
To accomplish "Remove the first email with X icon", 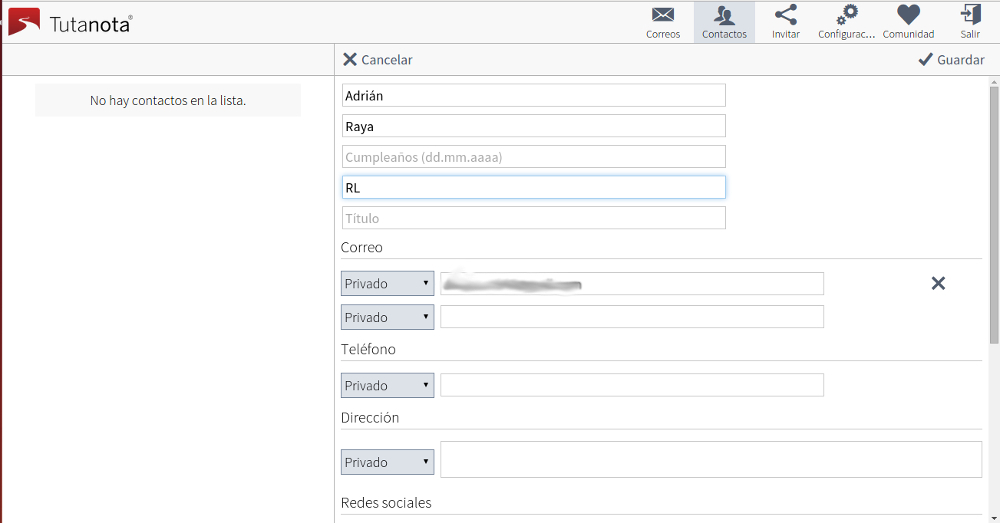I will [x=938, y=283].
